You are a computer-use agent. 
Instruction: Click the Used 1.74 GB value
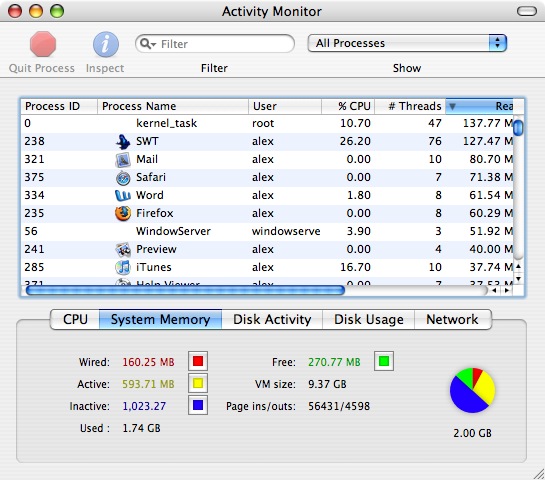click(x=141, y=428)
